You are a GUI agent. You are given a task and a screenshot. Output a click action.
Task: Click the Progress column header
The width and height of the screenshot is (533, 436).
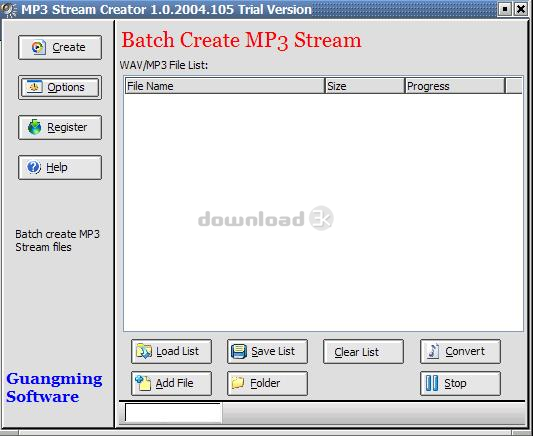tap(455, 86)
